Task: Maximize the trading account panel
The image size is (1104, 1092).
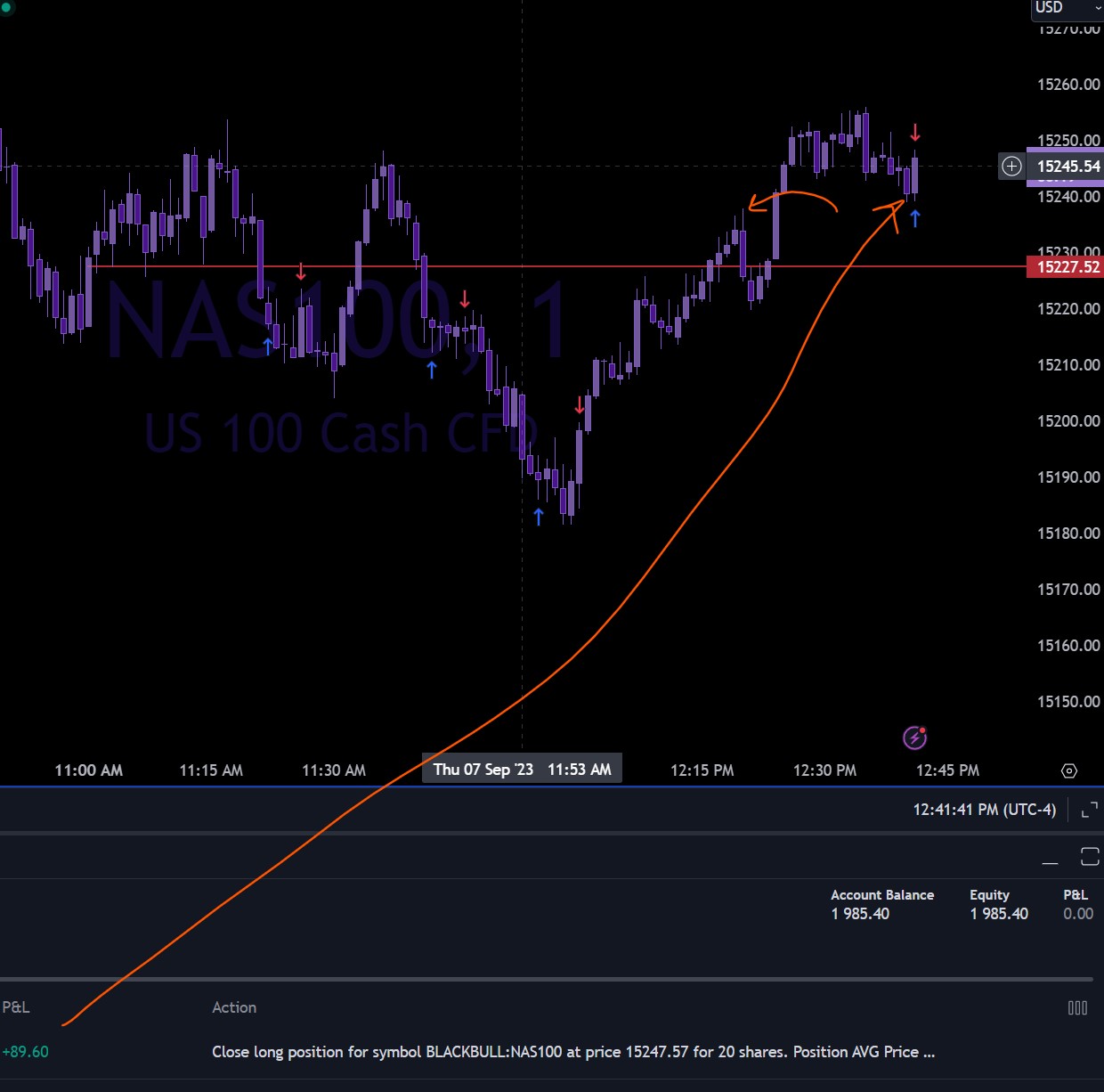Action: click(x=1090, y=857)
